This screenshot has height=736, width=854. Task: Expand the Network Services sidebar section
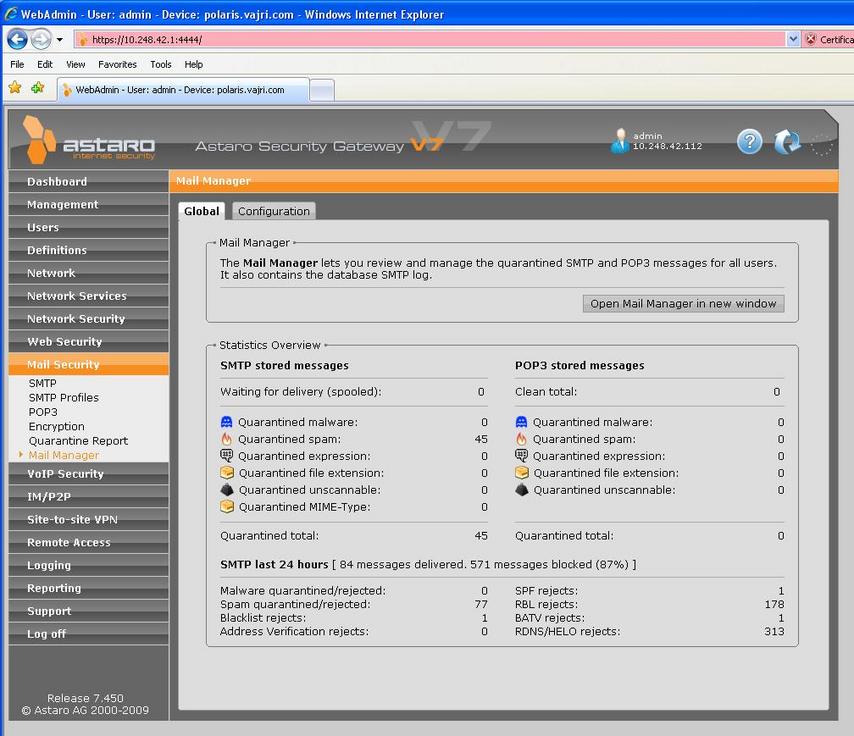[88, 296]
